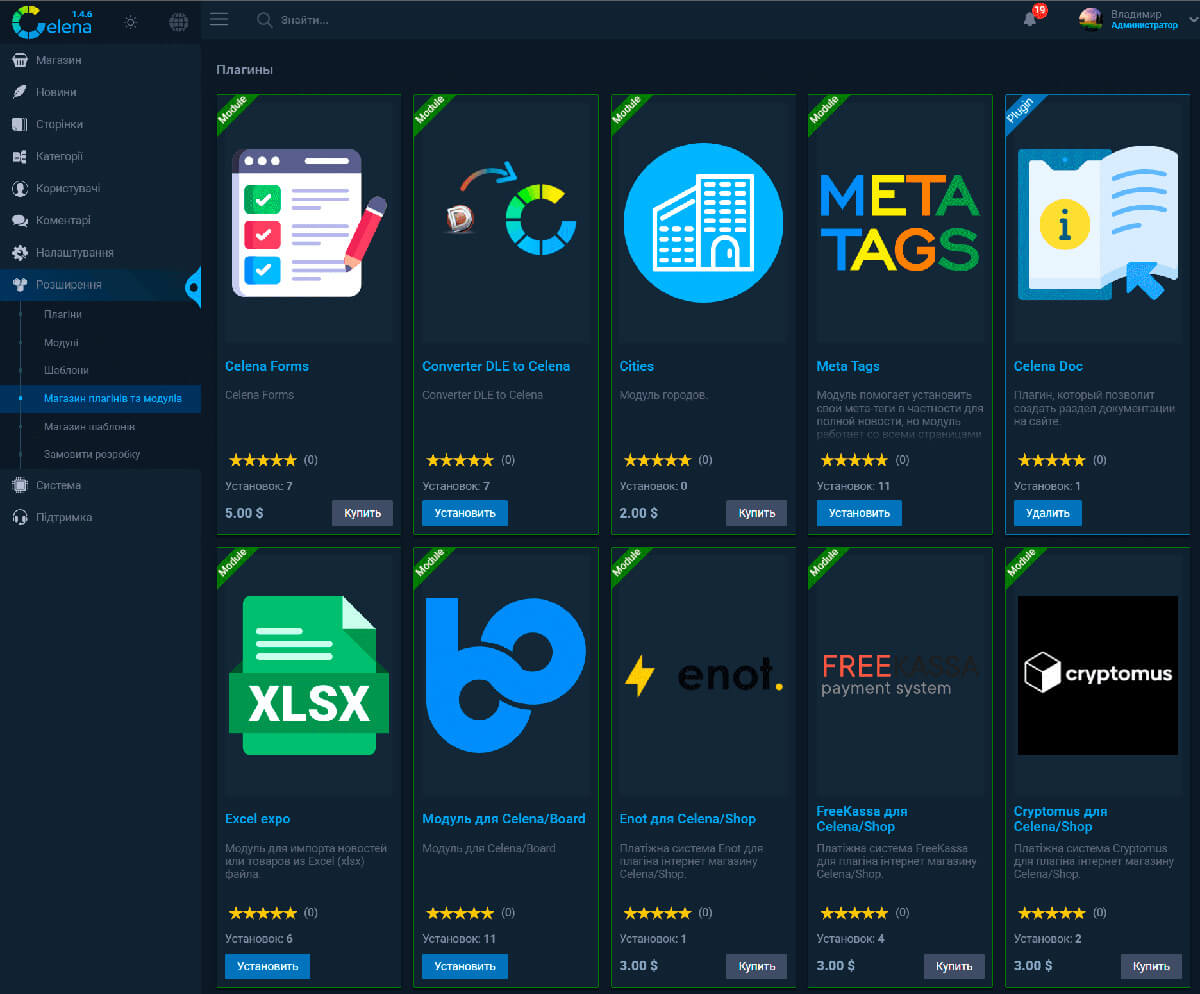
Task: Expand the Налаштування settings menu
Action: click(x=74, y=253)
